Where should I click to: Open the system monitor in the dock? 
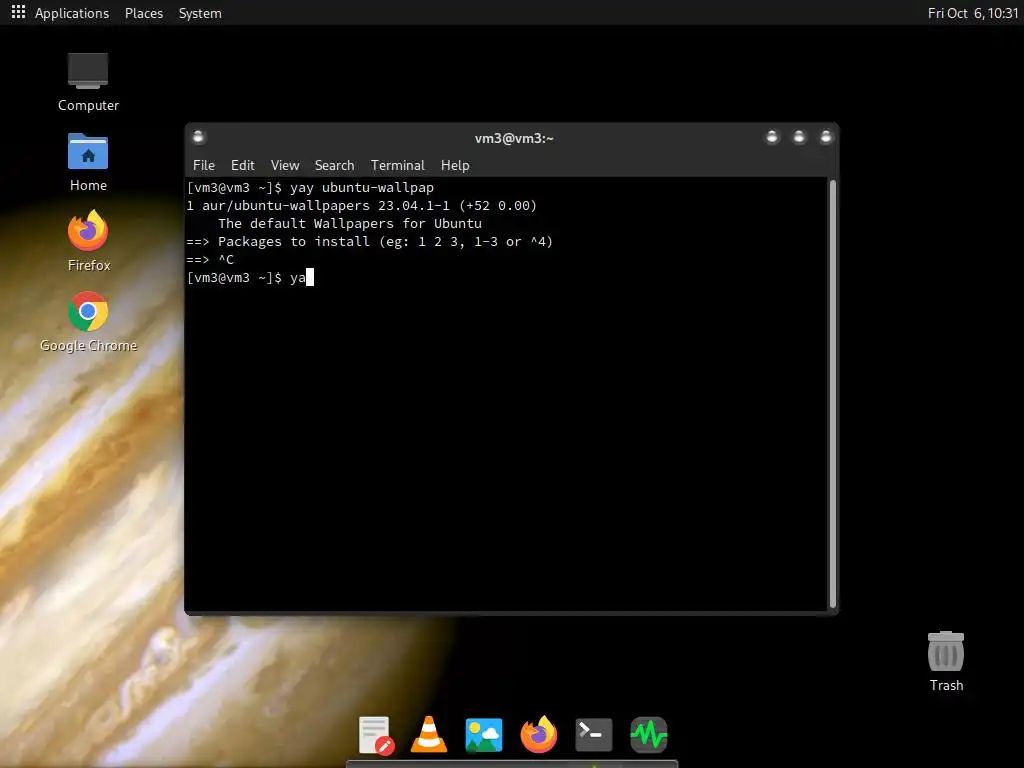tap(648, 735)
